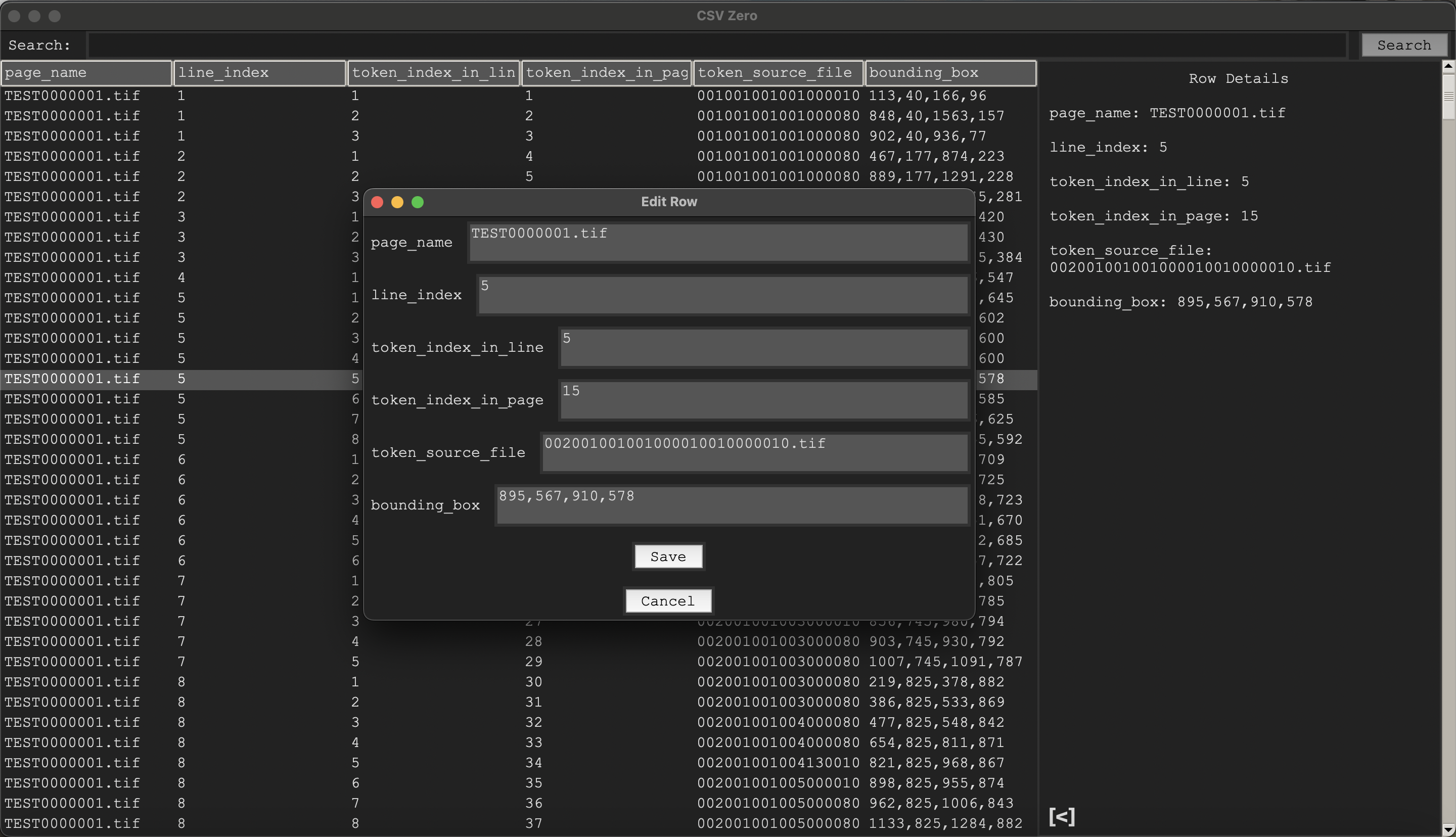Screen dimensions: 1456x837
Task: Select row with bounding box 1133,825,1284,882
Action: [519, 823]
